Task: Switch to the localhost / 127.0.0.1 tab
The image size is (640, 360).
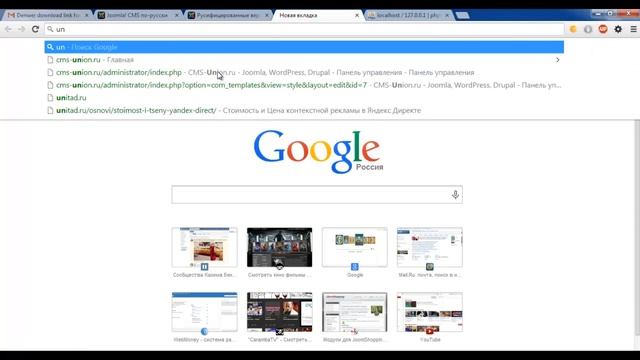Action: (x=408, y=15)
